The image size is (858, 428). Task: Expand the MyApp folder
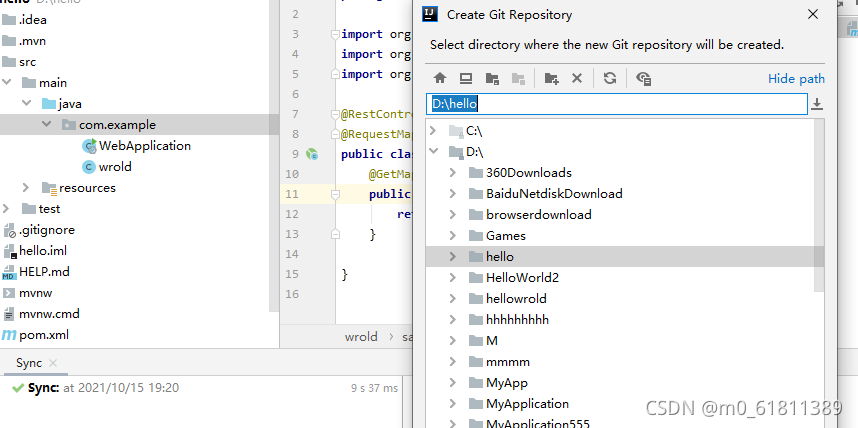click(x=453, y=383)
